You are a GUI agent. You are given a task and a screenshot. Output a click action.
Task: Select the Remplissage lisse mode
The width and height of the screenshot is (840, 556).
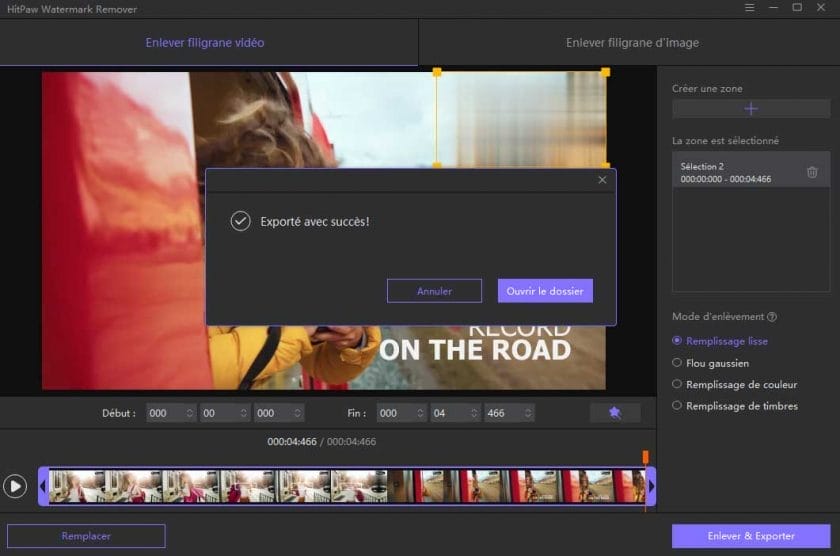point(678,341)
